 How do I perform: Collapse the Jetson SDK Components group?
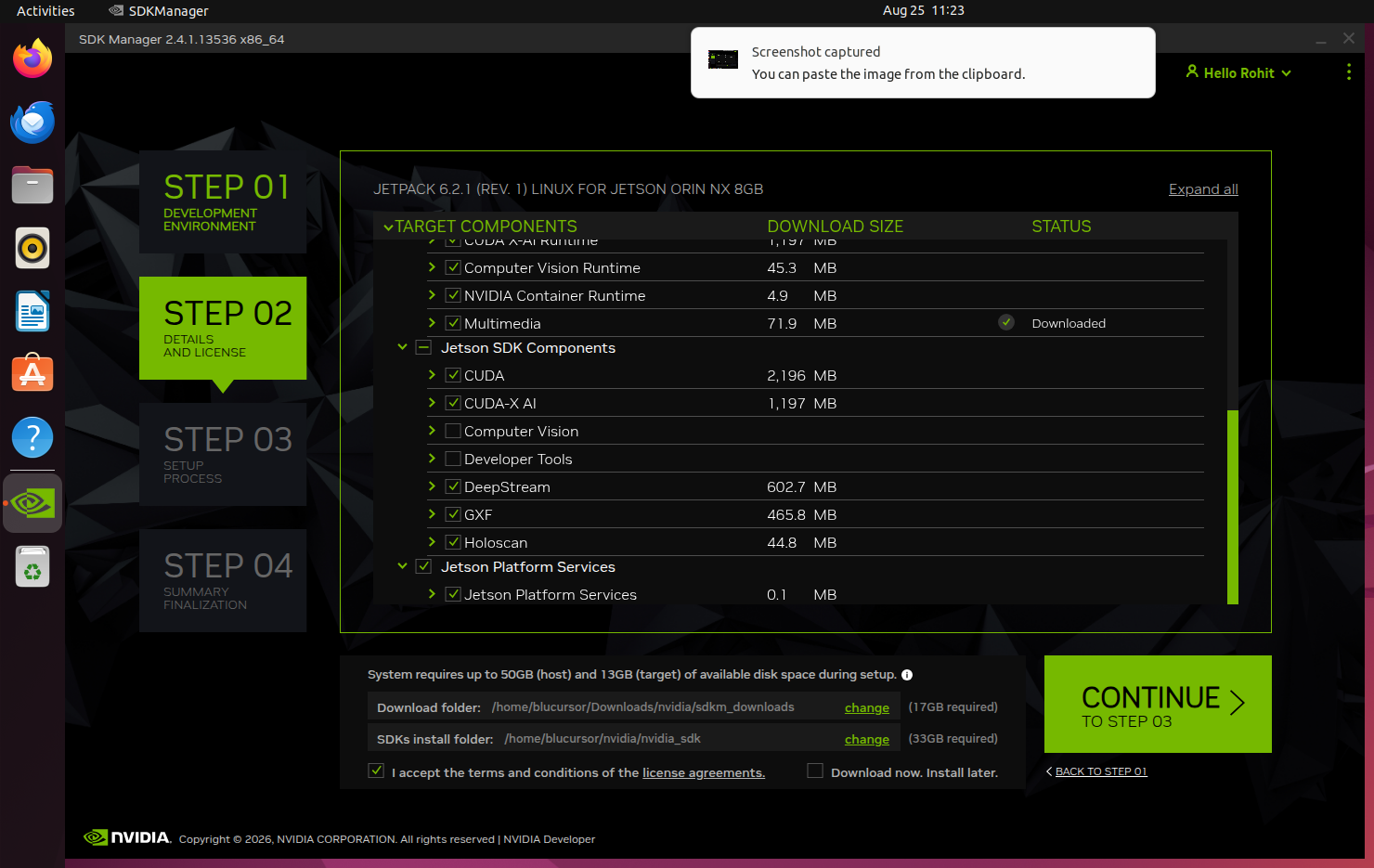tap(402, 347)
